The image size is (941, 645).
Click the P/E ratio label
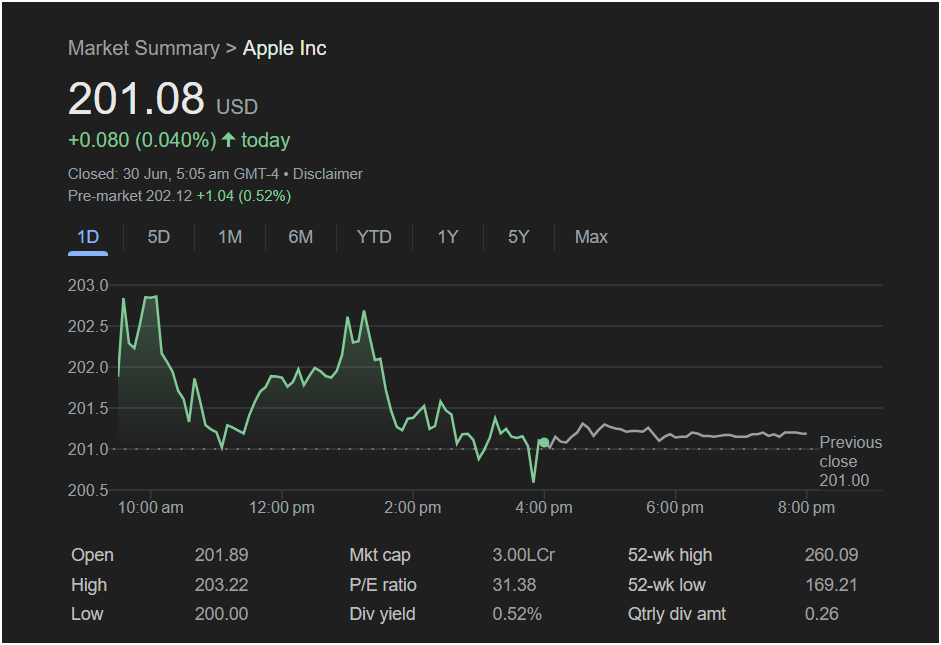coord(383,585)
